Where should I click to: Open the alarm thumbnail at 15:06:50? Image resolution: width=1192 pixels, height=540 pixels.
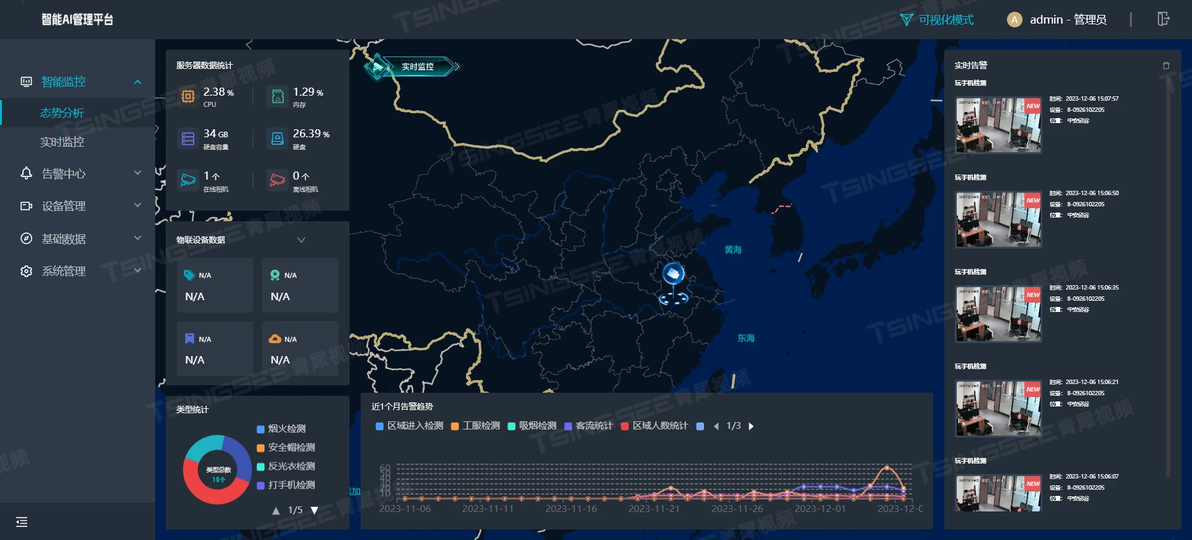click(998, 219)
